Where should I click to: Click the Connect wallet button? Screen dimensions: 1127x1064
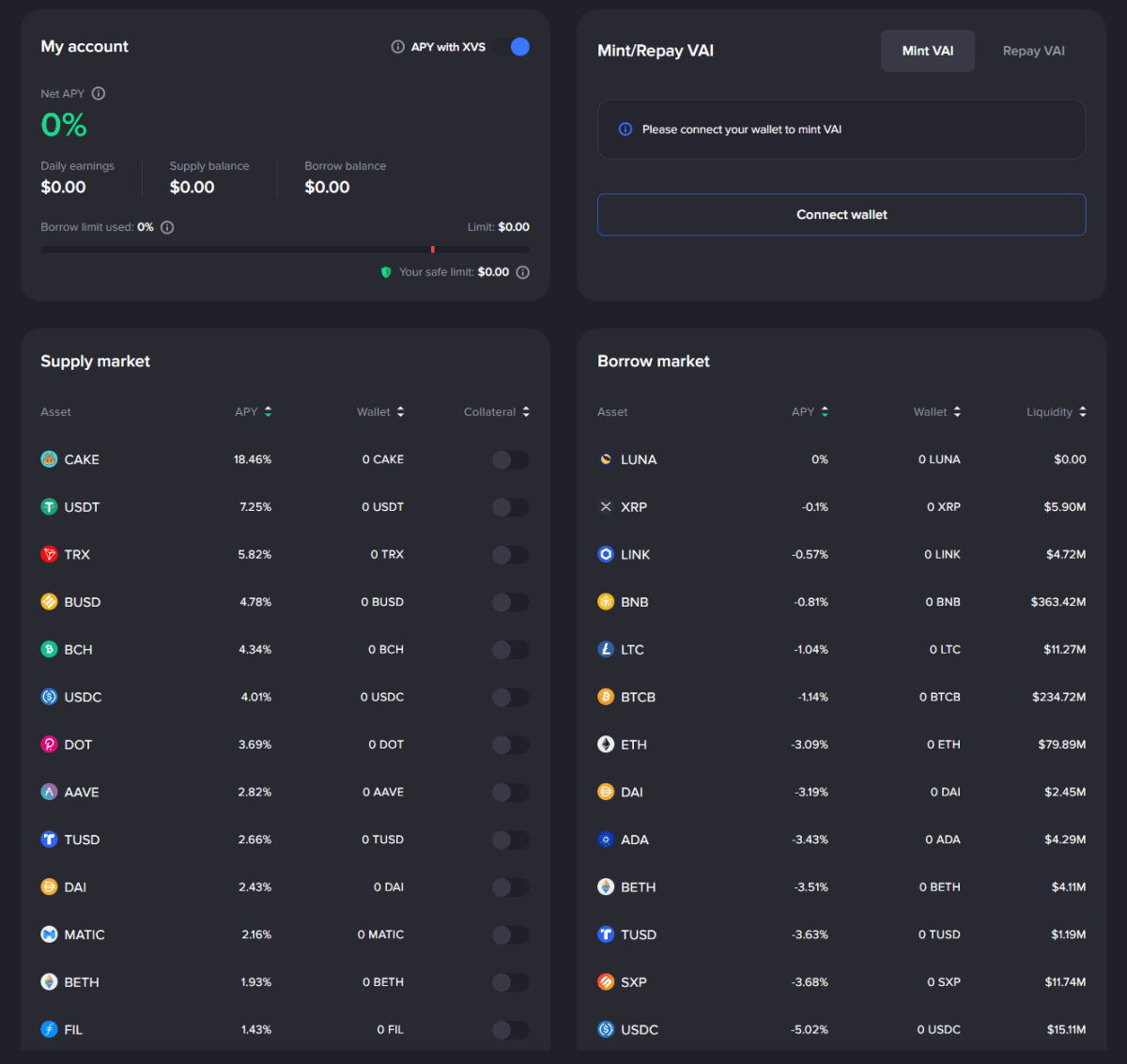click(841, 214)
